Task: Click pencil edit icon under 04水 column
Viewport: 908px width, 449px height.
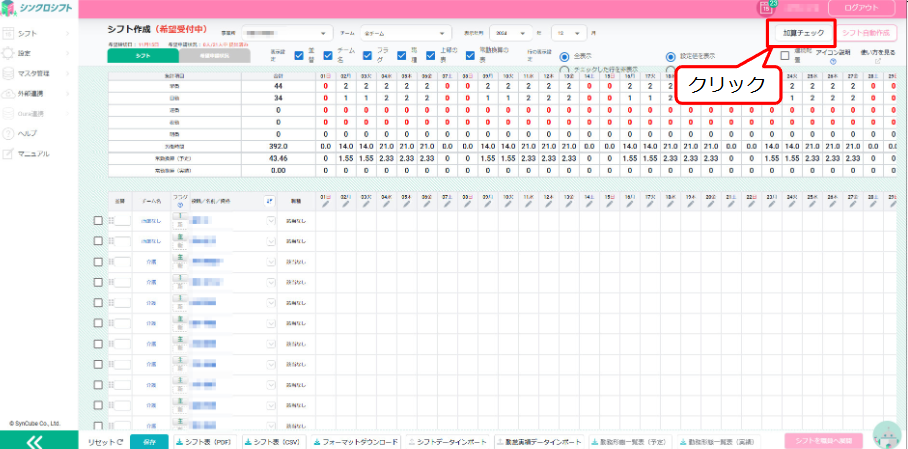Action: coord(386,204)
